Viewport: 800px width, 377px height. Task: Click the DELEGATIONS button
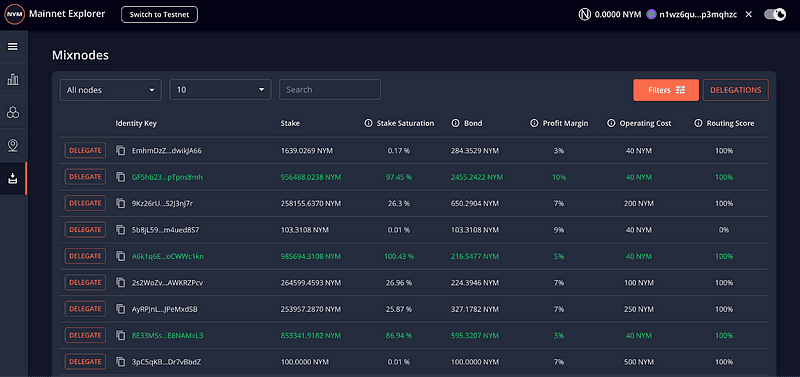[736, 90]
